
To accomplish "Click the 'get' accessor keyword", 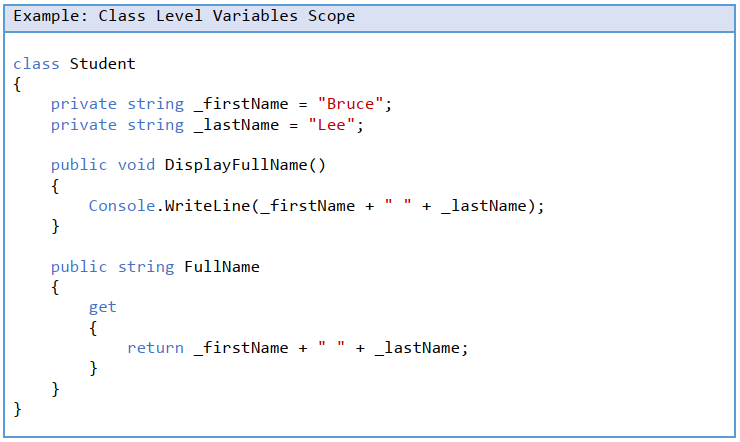I will coord(102,307).
